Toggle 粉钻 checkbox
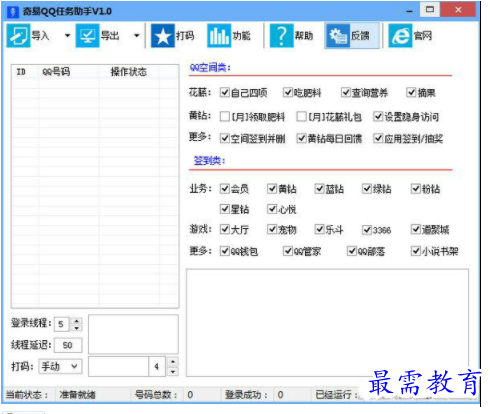This screenshot has width=490, height=414. pyautogui.click(x=416, y=189)
